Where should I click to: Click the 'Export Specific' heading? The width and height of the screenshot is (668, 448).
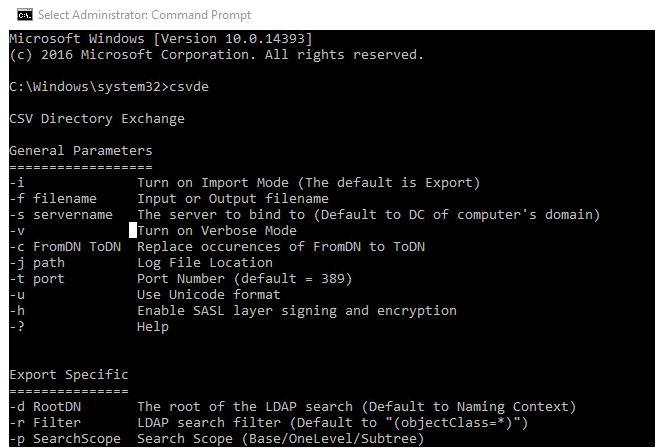click(x=69, y=374)
